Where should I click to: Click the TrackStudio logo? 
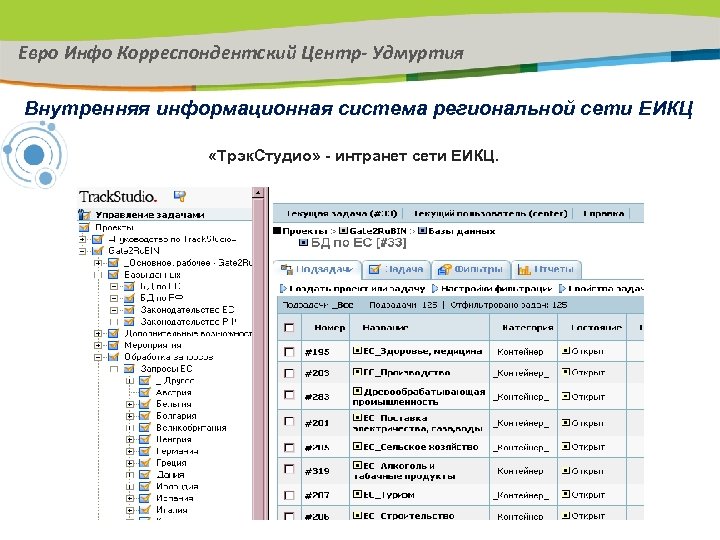[x=118, y=197]
